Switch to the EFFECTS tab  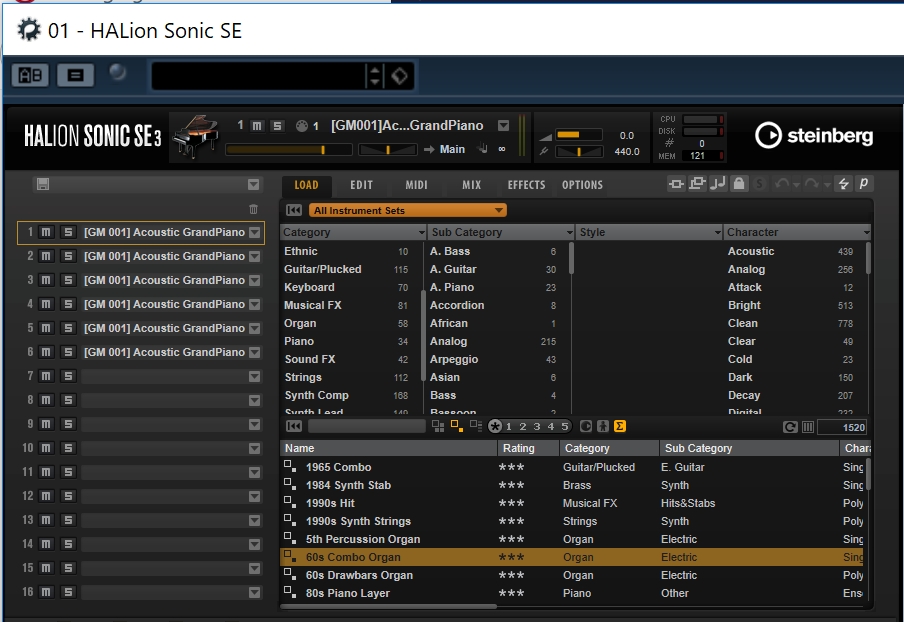click(526, 185)
